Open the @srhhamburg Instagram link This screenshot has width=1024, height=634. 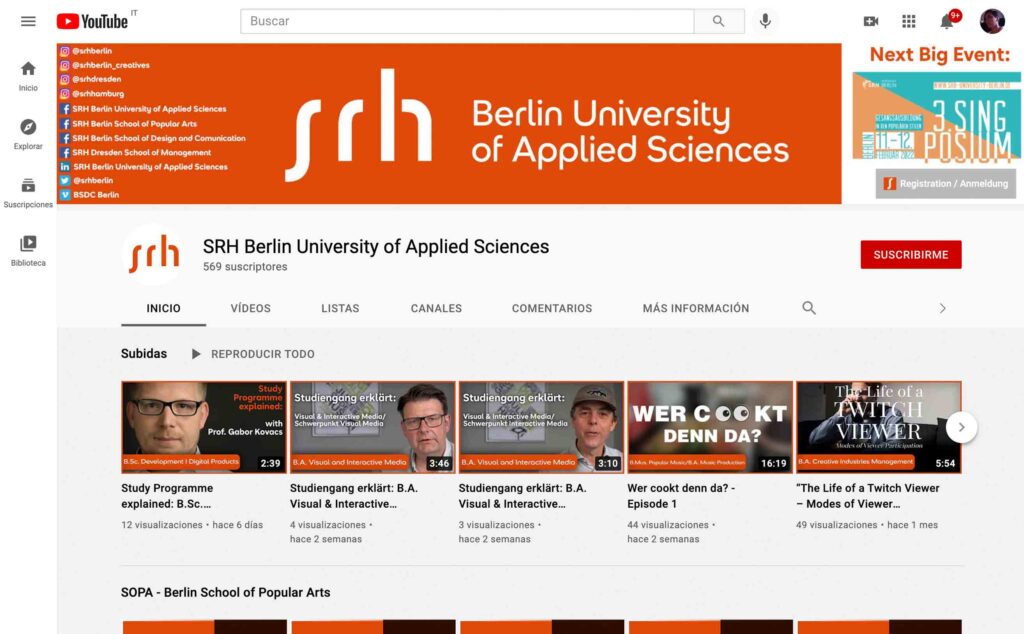[x=92, y=94]
